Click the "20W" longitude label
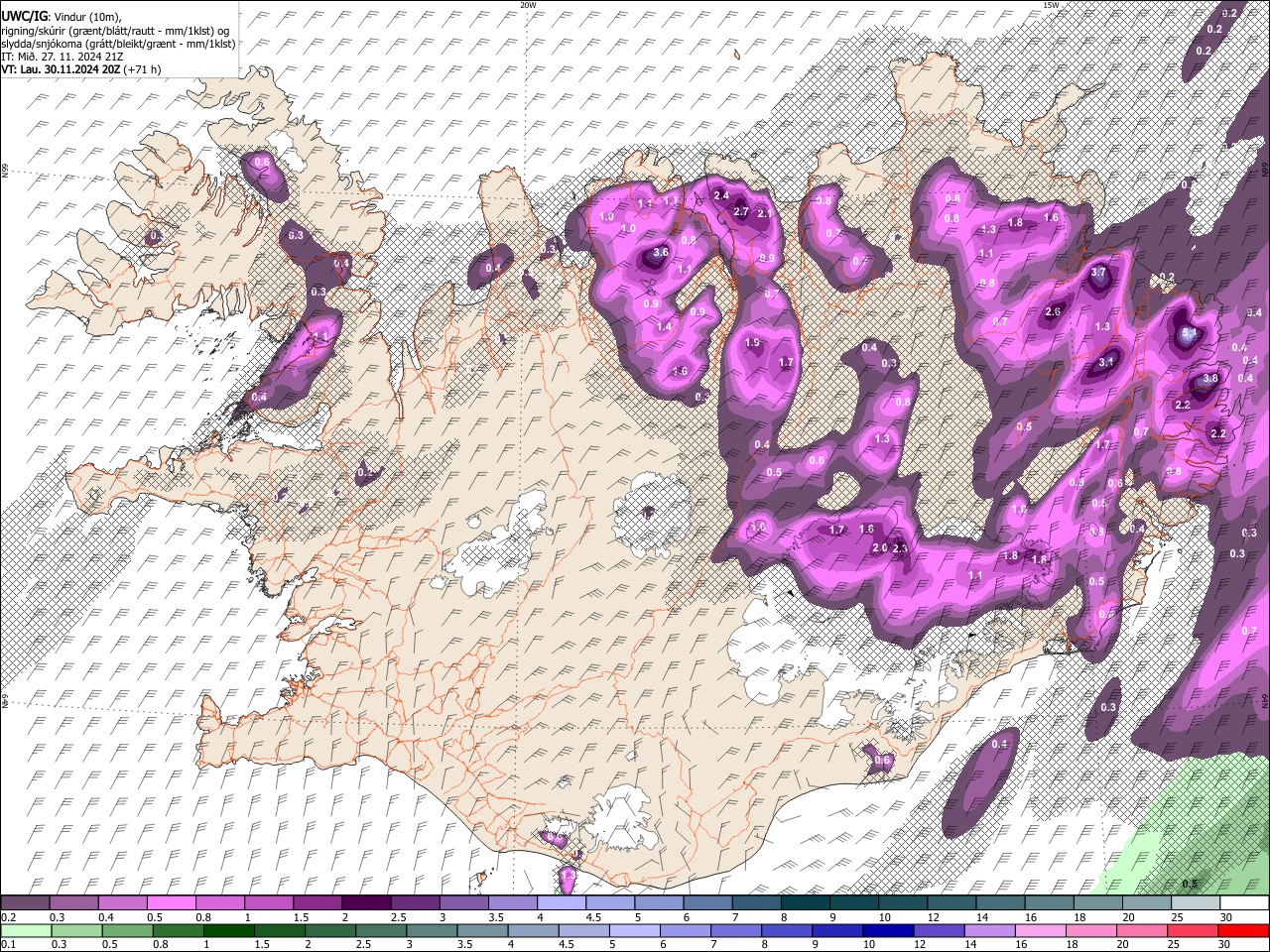 tap(528, 5)
